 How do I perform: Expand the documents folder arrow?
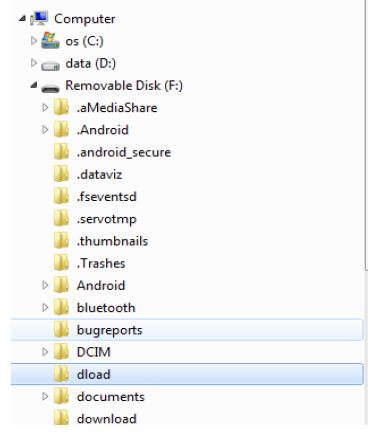(x=45, y=396)
